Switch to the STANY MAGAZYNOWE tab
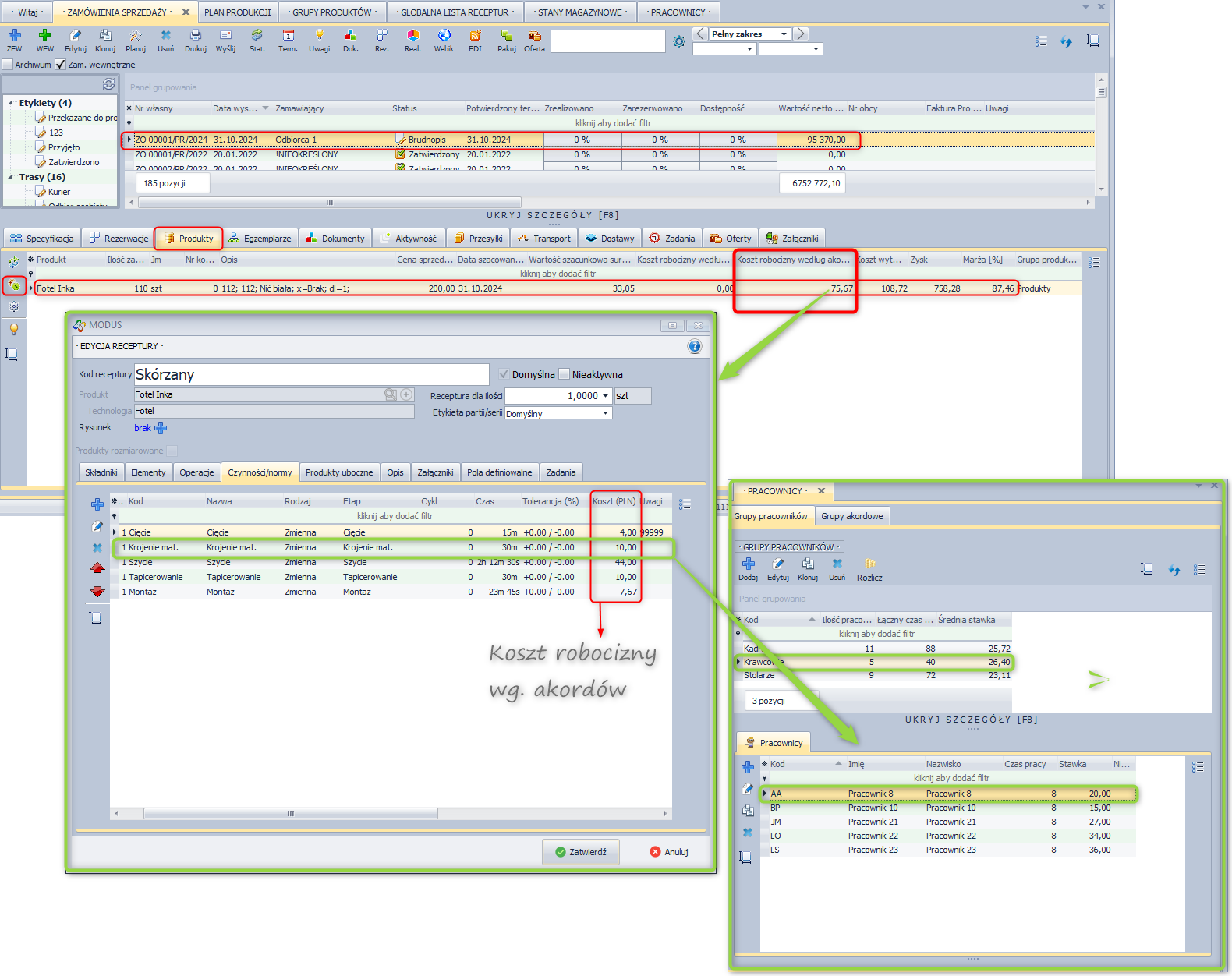This screenshot has height=976, width=1232. pyautogui.click(x=580, y=12)
